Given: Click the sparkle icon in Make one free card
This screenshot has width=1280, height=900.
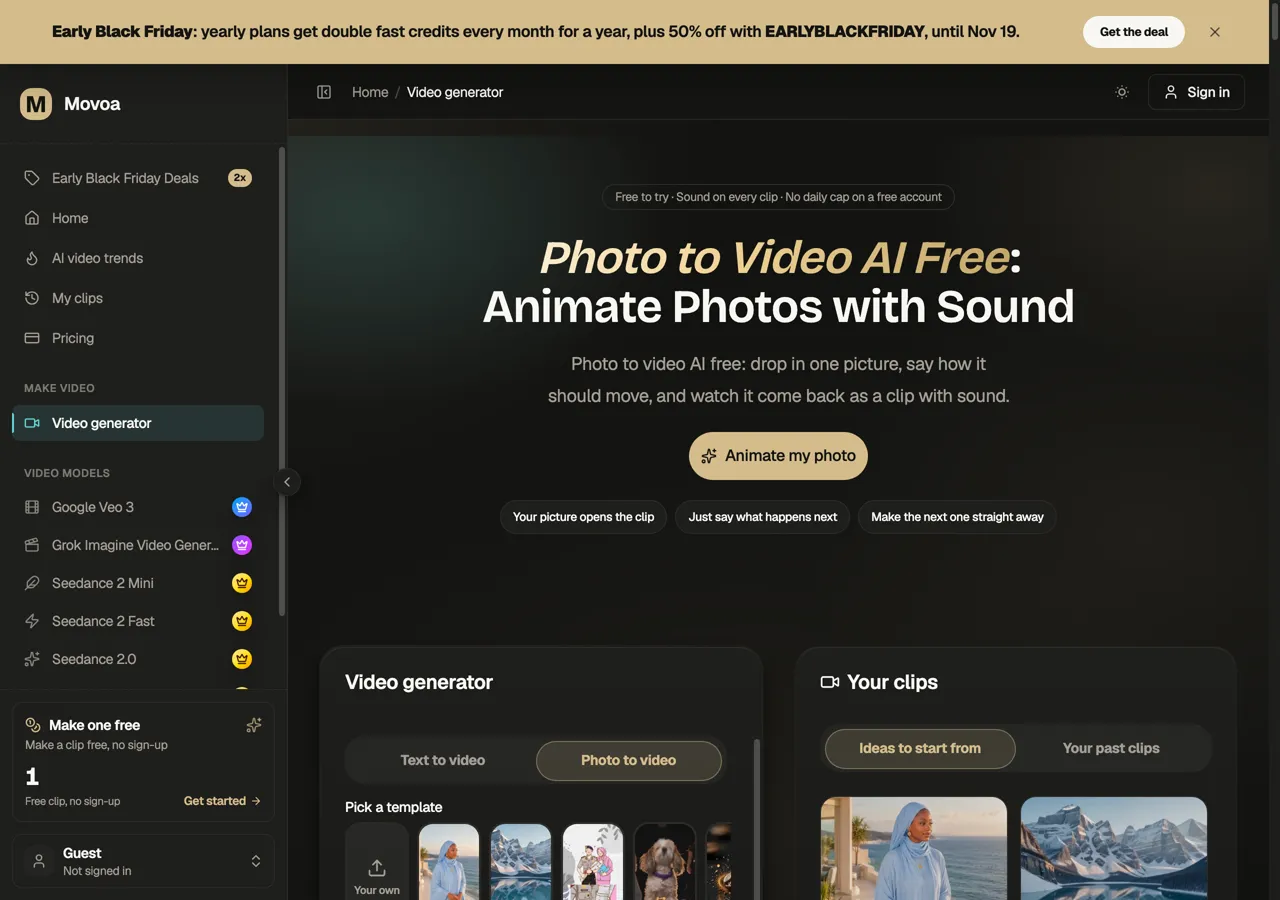Looking at the screenshot, I should coord(254,725).
